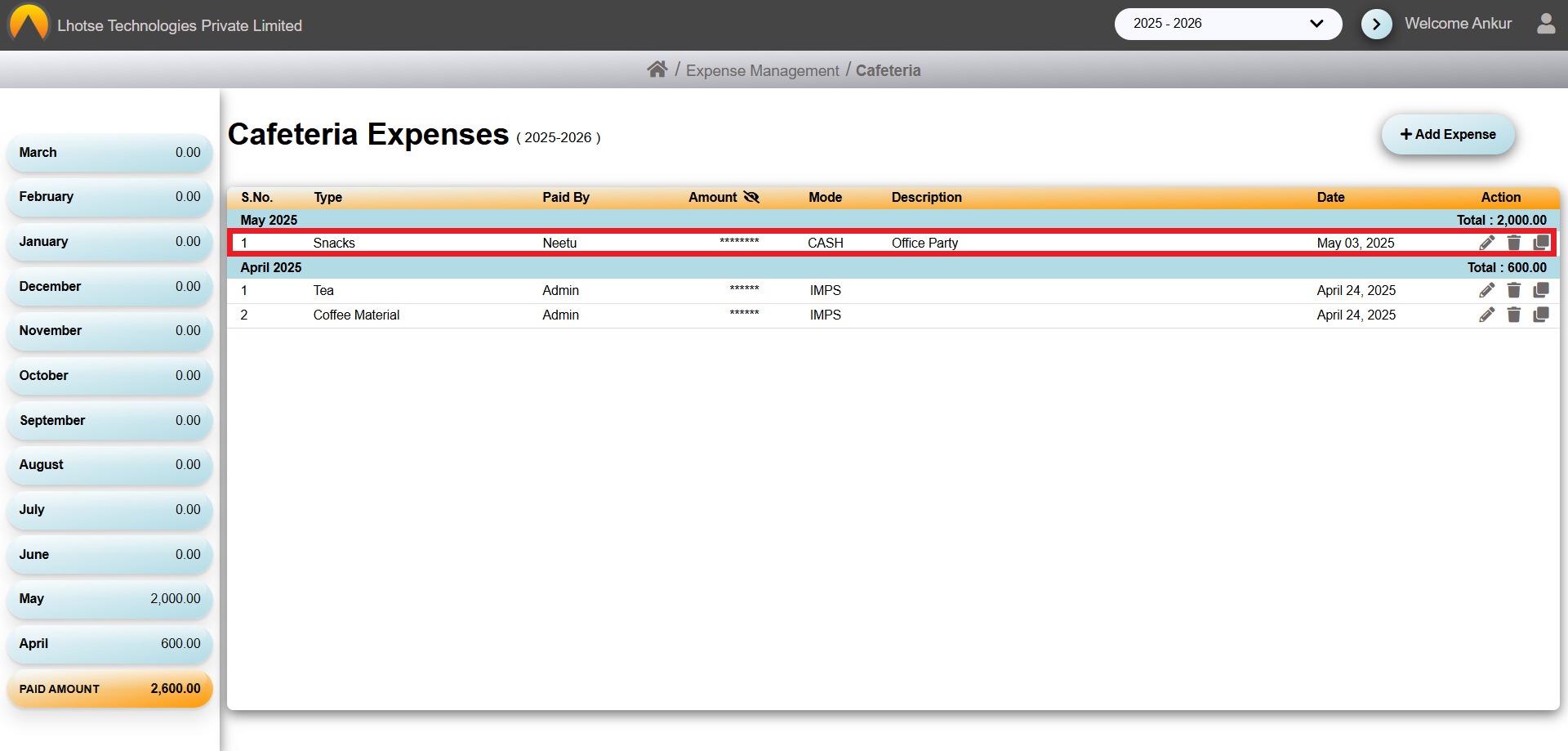Click the Tea type cell

(323, 290)
